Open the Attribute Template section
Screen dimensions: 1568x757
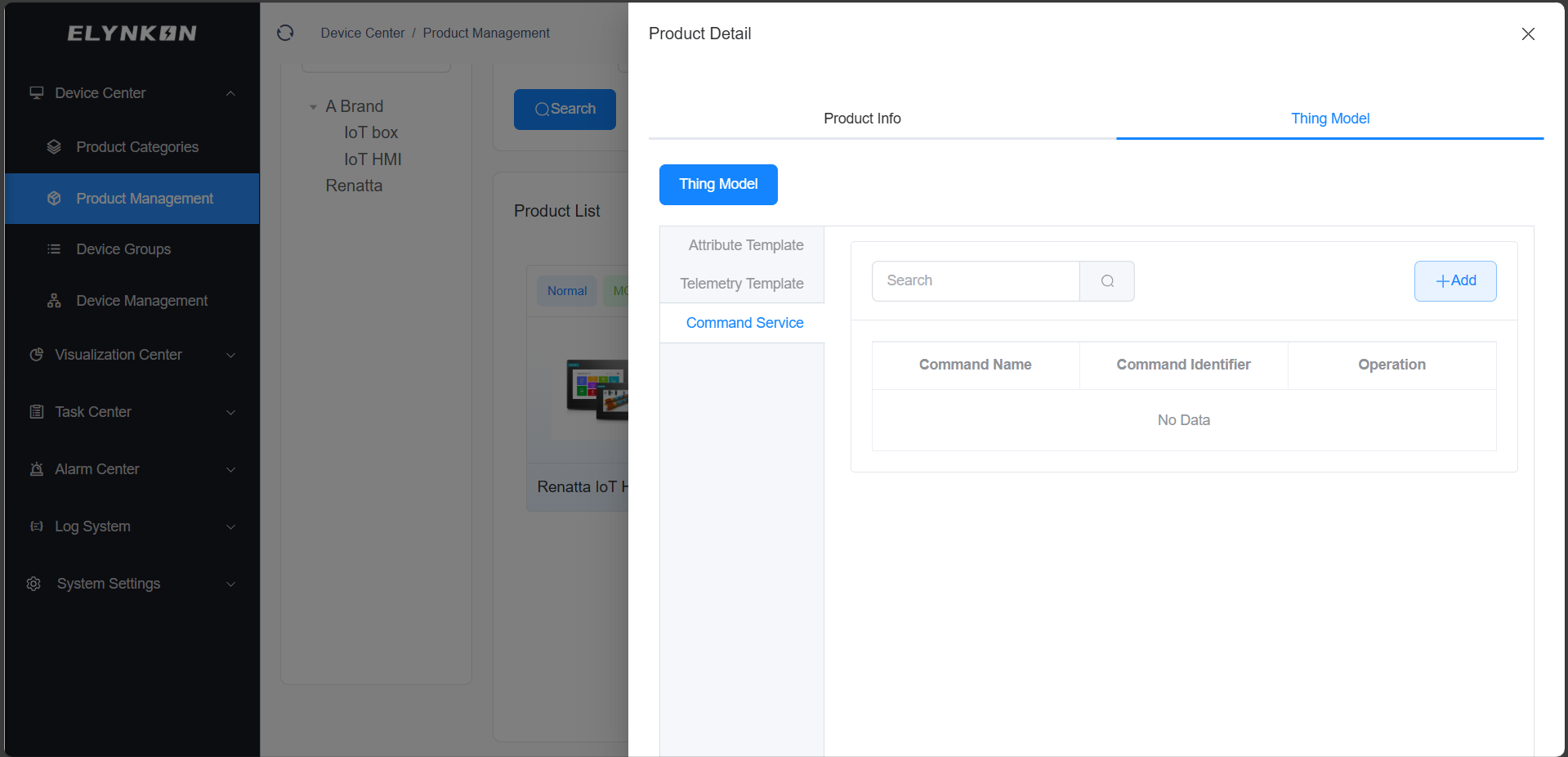(742, 245)
